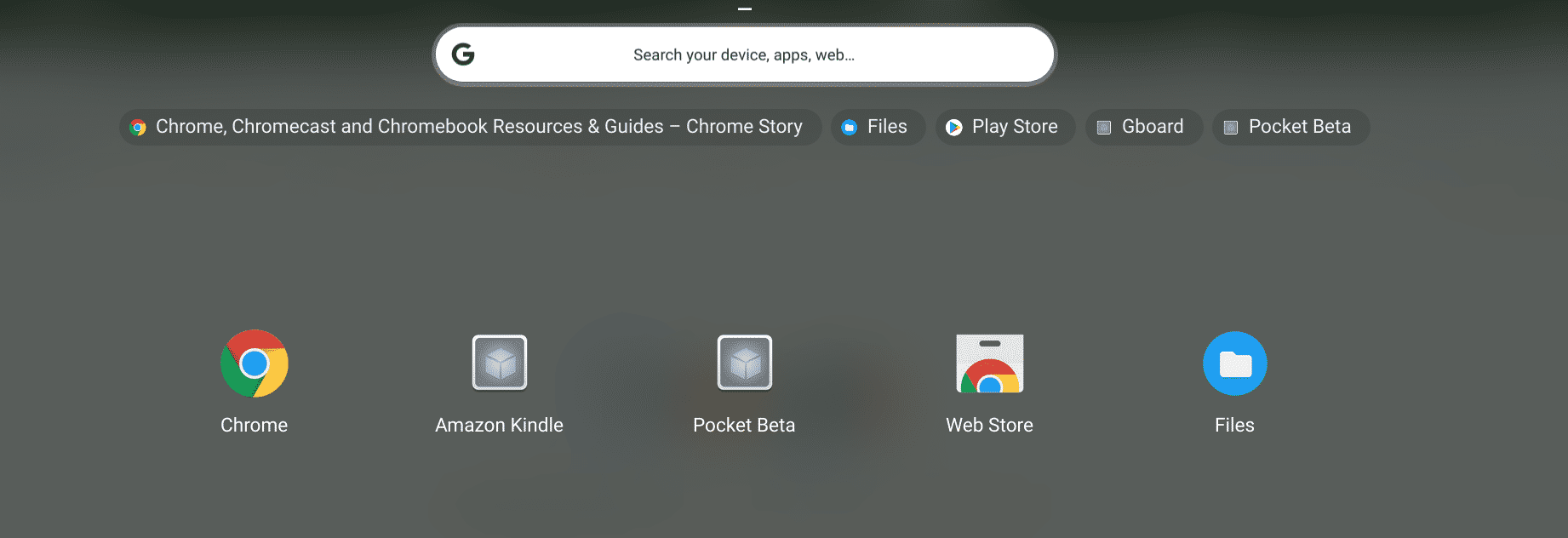The image size is (1568, 538).
Task: Open Pocket Beta app icon in the grid
Action: click(x=745, y=363)
